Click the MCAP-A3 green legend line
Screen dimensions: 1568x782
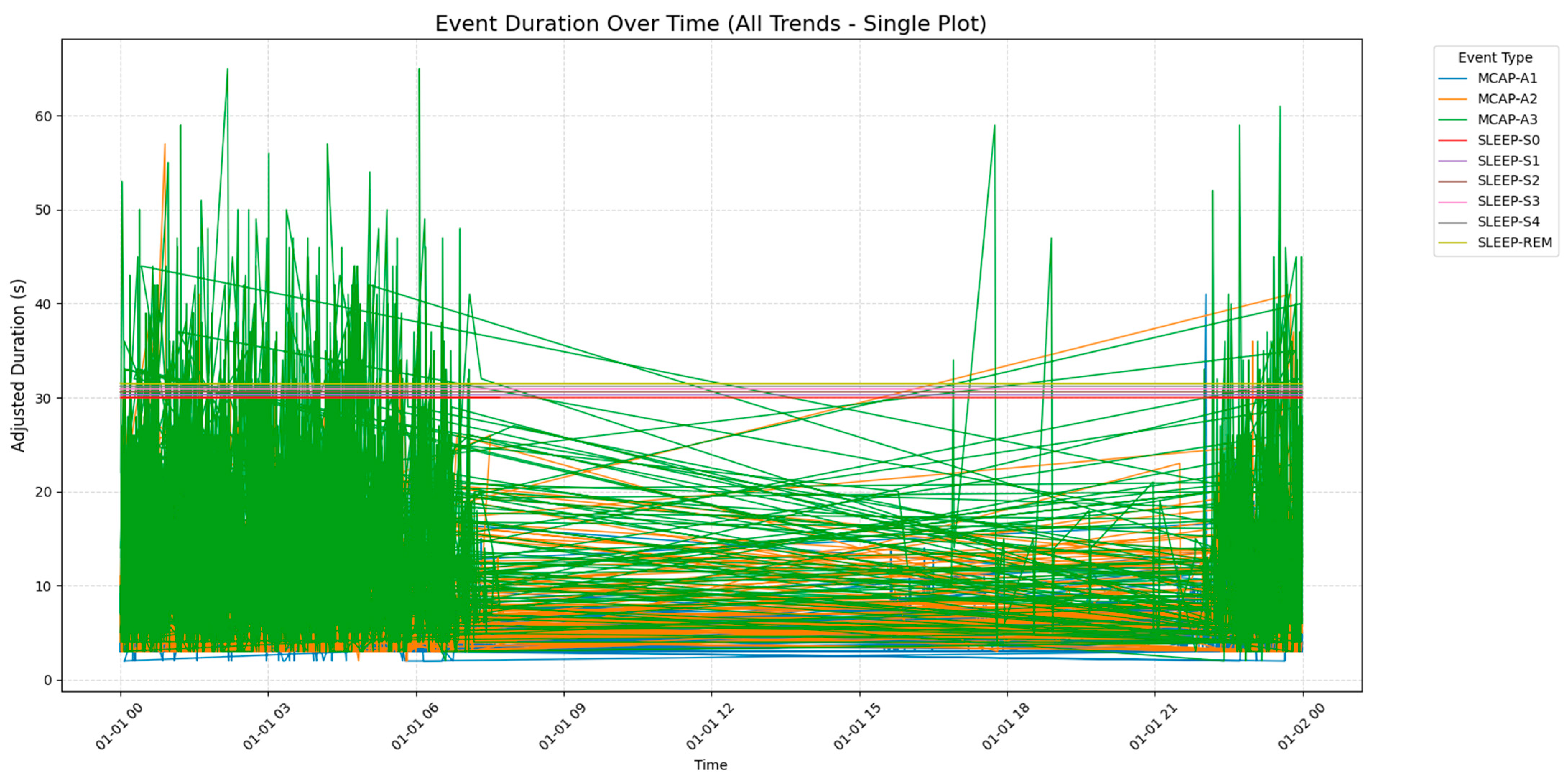tap(1453, 120)
